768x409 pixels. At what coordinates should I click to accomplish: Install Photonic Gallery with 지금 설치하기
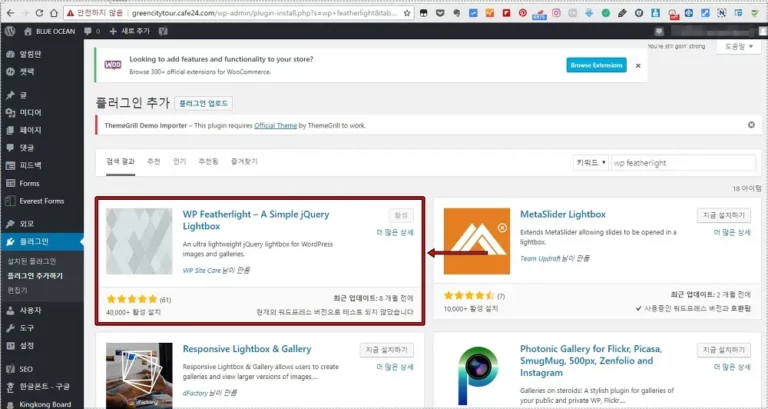coord(723,350)
